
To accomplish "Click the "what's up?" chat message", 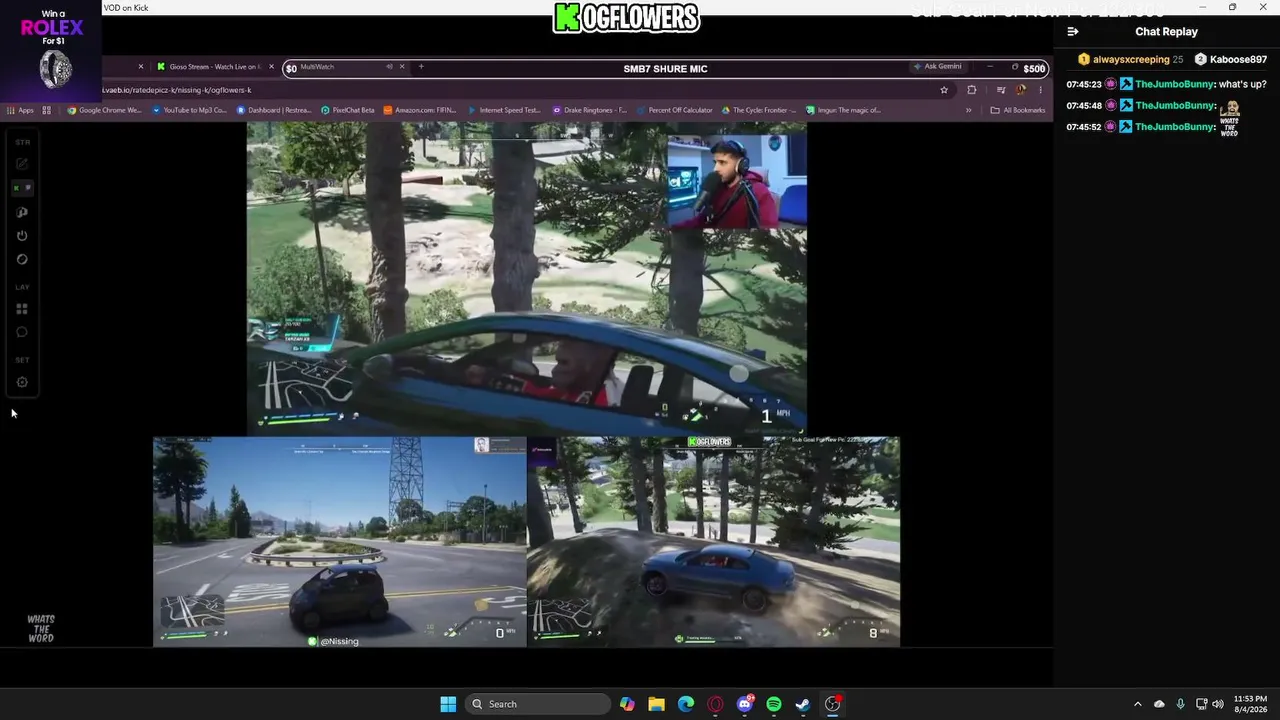I will pos(1243,84).
